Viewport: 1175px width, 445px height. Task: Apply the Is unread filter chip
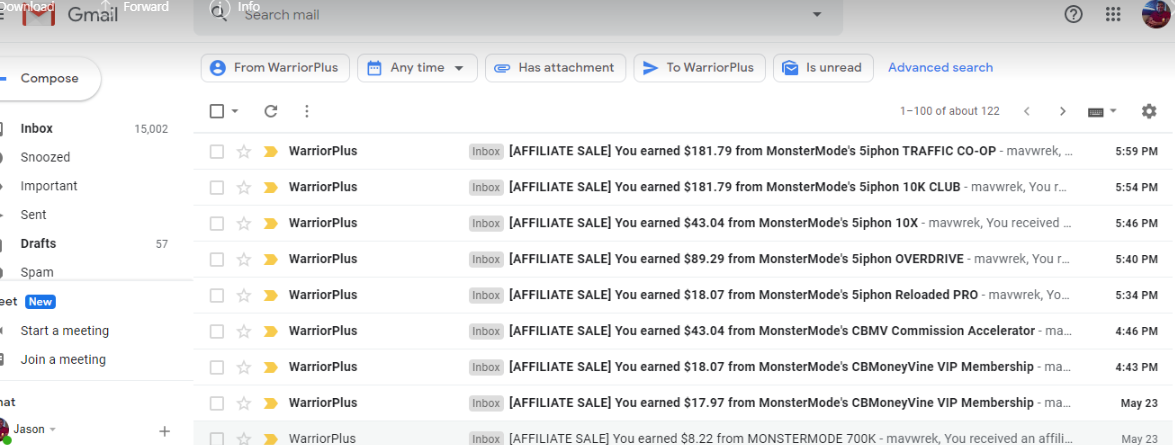pos(823,68)
